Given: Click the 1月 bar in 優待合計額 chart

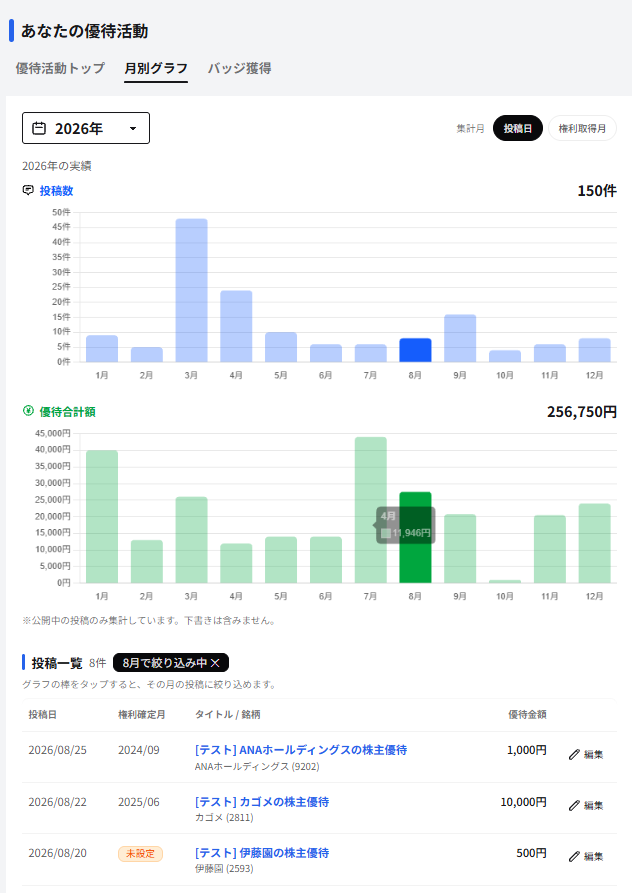Looking at the screenshot, I should click(x=102, y=517).
